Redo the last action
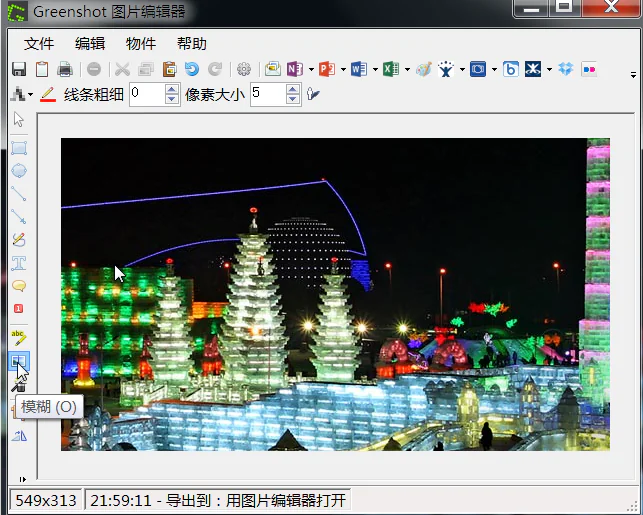 215,69
